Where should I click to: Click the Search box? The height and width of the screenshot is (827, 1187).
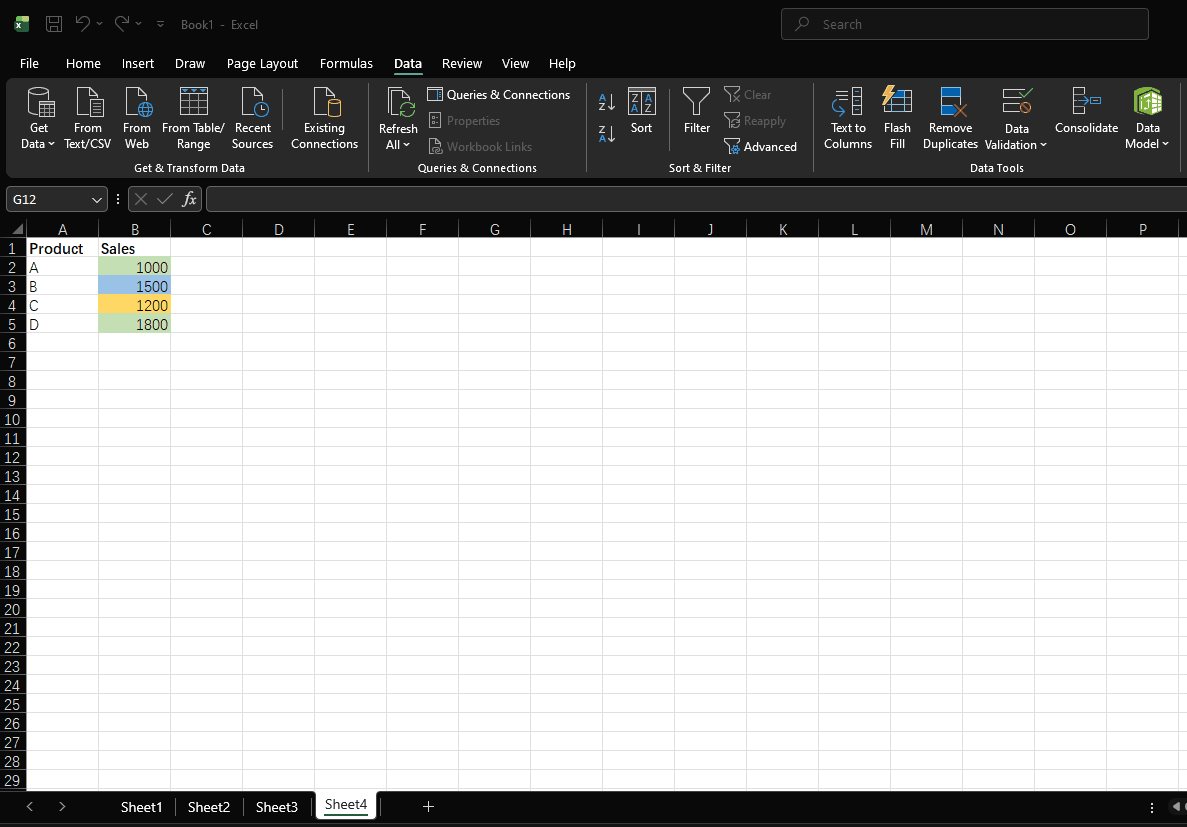[x=963, y=23]
